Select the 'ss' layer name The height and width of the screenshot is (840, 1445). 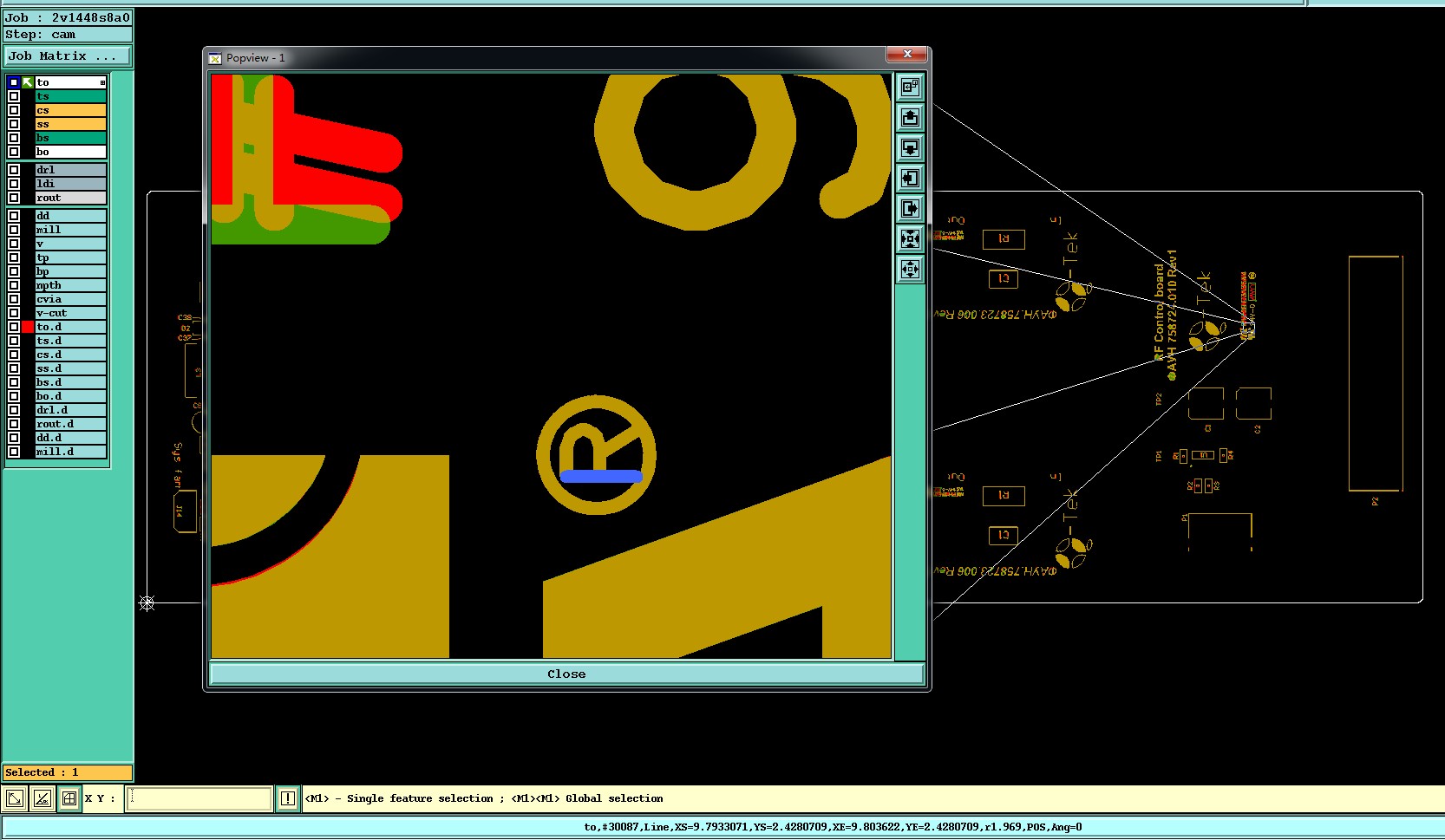70,124
